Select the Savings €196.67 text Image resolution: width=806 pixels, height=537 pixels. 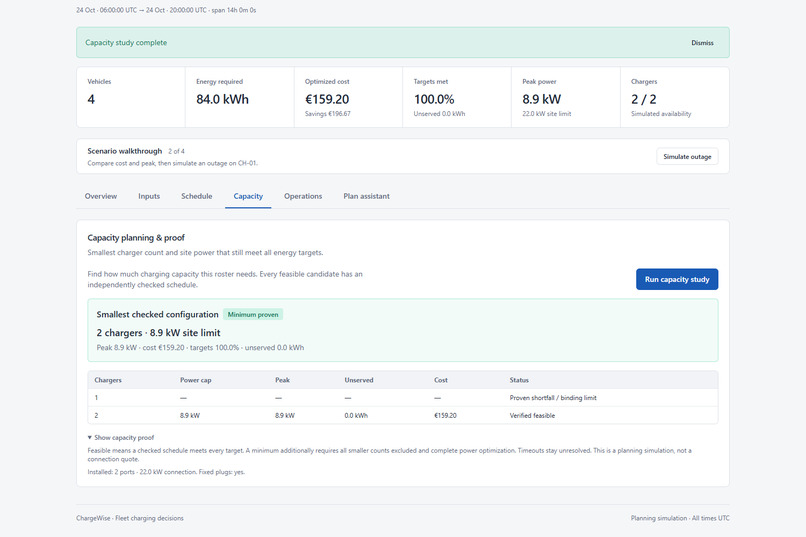pos(327,114)
